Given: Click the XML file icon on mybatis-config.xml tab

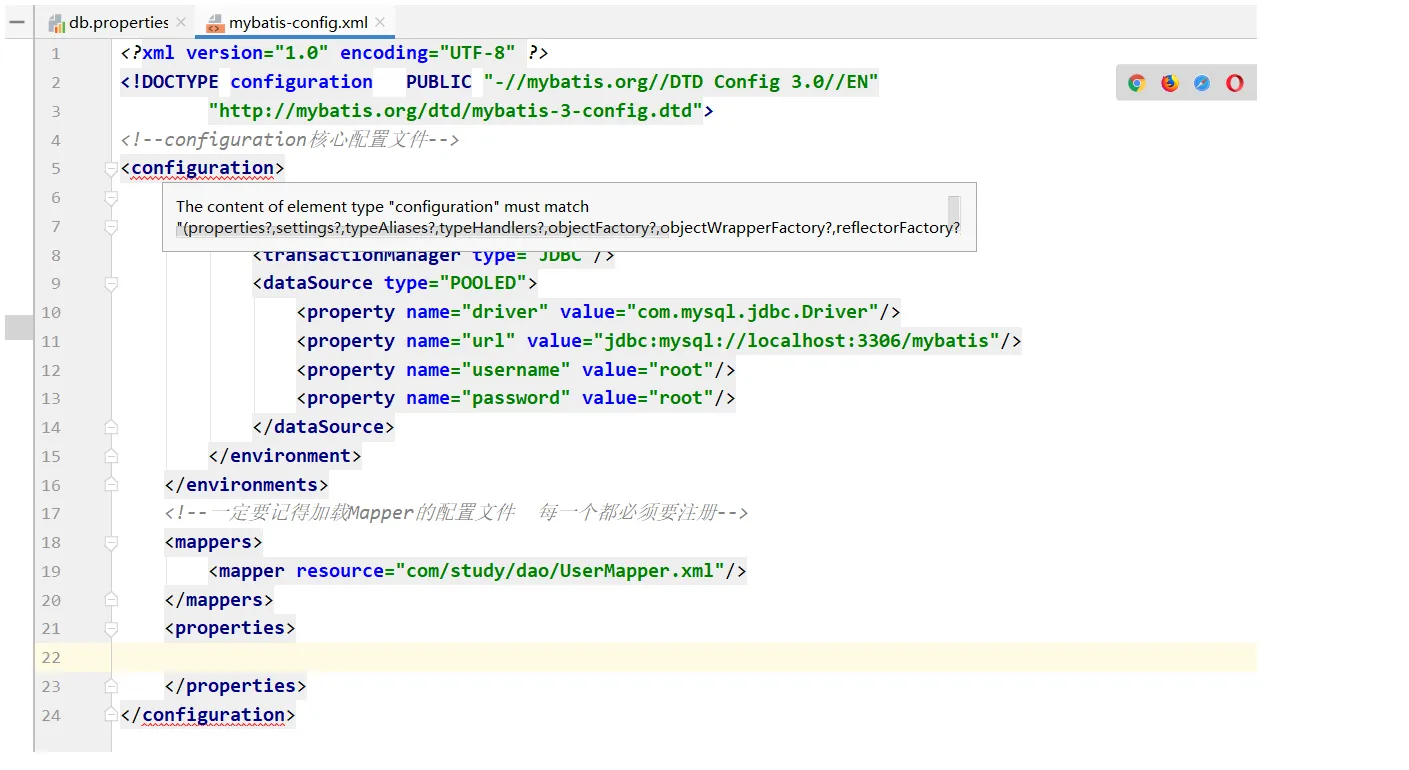Looking at the screenshot, I should pyautogui.click(x=213, y=21).
